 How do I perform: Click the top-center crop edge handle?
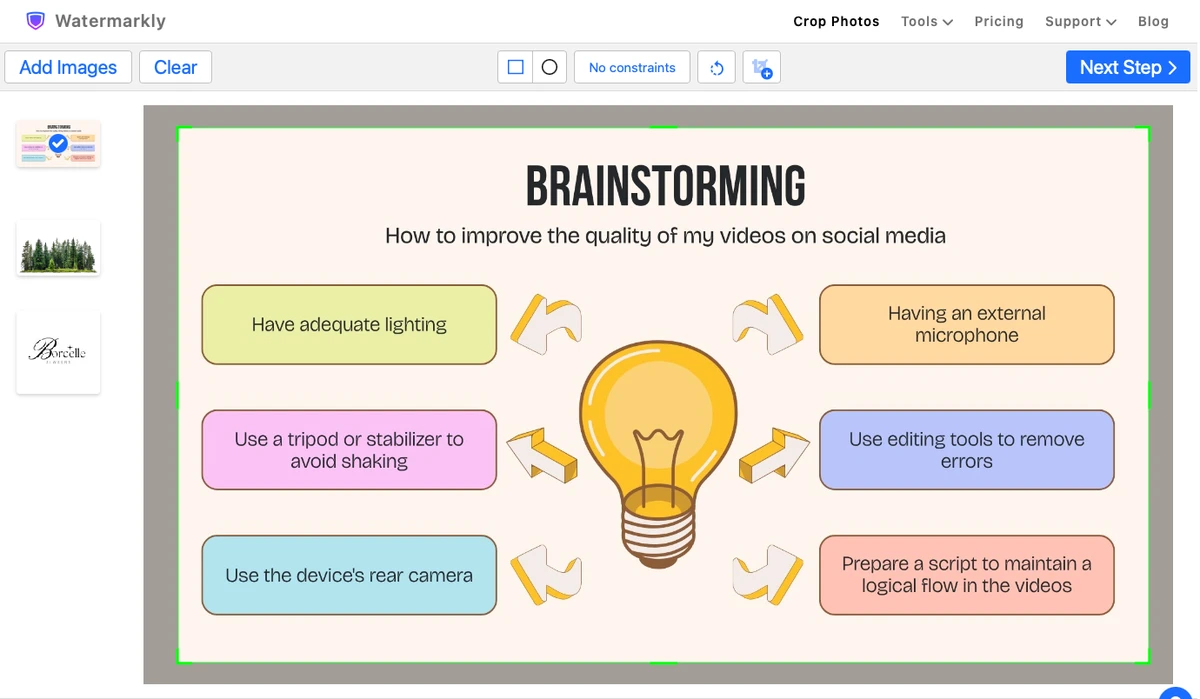[x=664, y=127]
